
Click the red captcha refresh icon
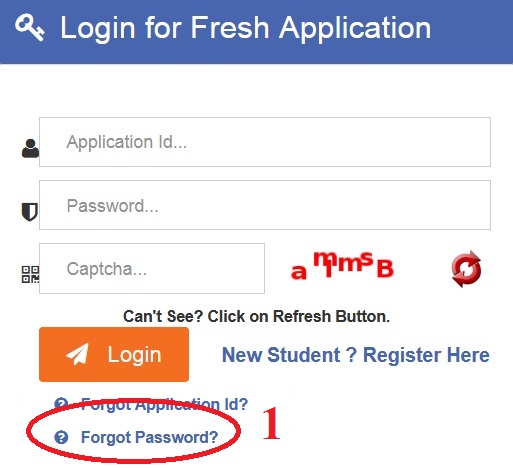466,269
